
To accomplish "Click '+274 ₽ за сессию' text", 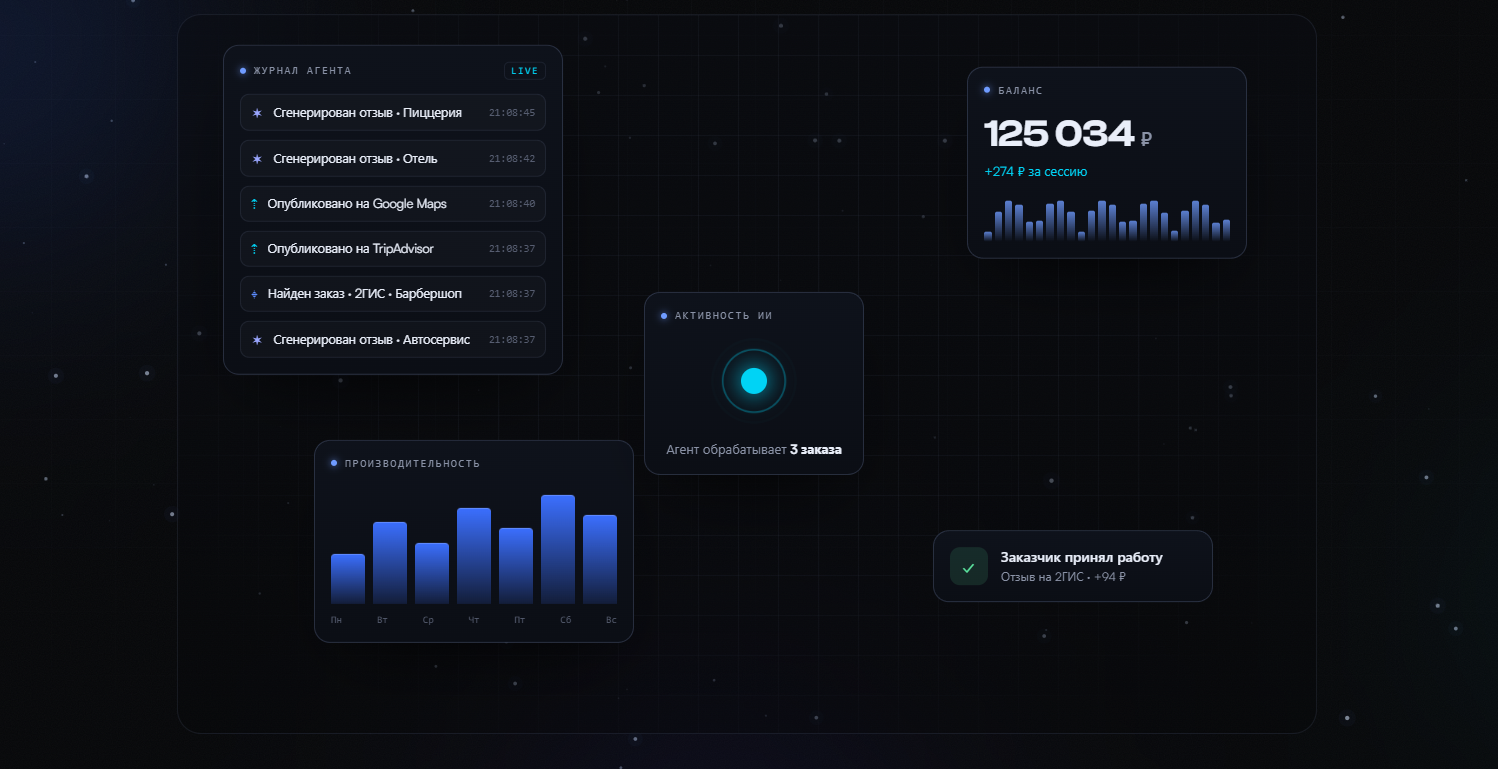I will pos(1035,172).
